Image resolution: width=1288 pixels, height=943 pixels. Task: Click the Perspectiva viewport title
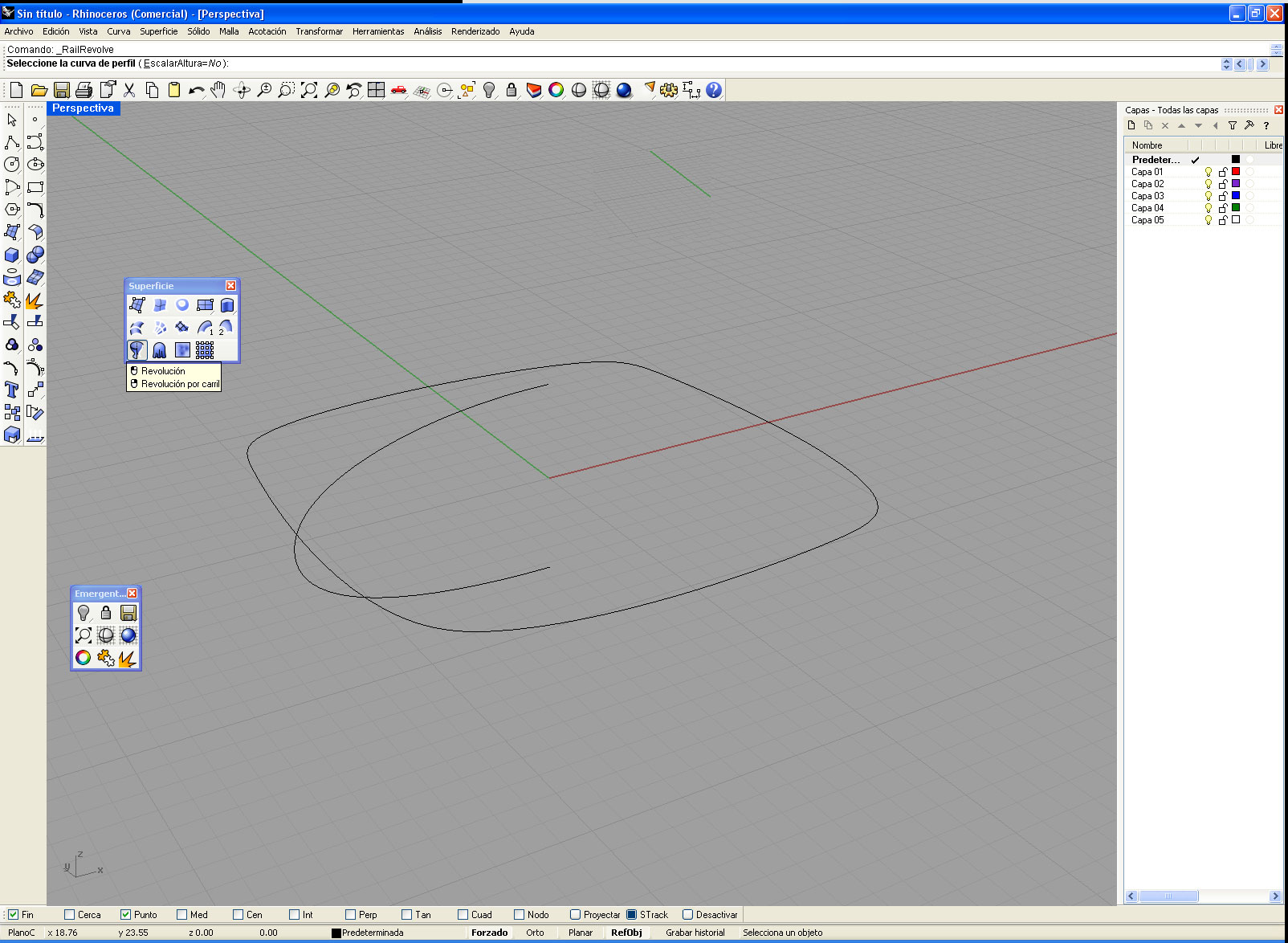click(x=83, y=108)
